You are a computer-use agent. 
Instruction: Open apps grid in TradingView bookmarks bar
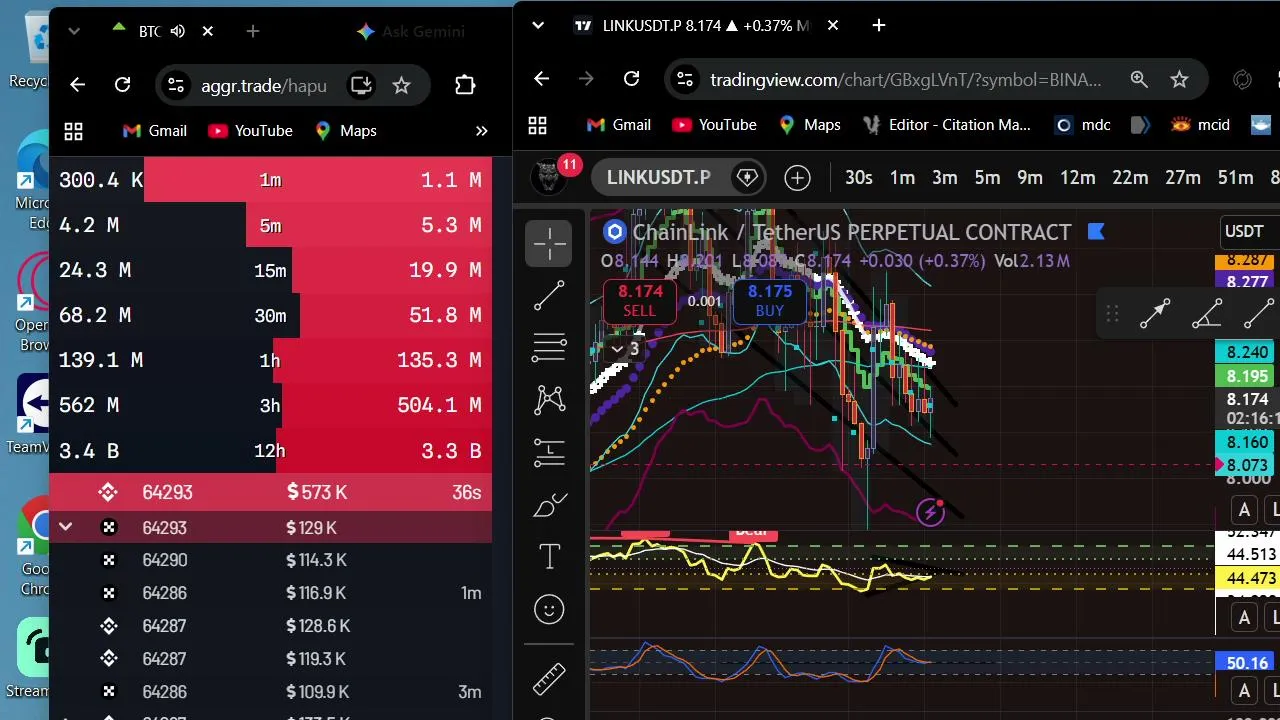click(x=538, y=125)
